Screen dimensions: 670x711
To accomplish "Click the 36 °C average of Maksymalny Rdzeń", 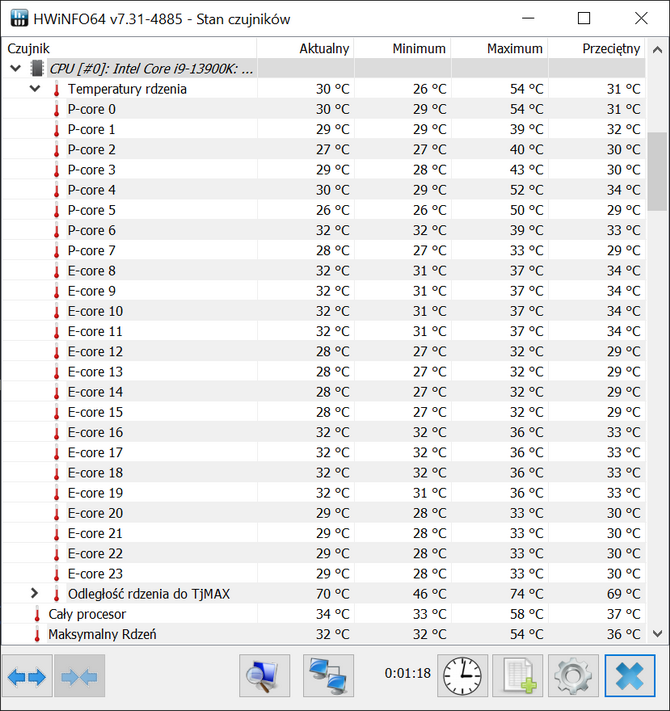I will pyautogui.click(x=624, y=634).
